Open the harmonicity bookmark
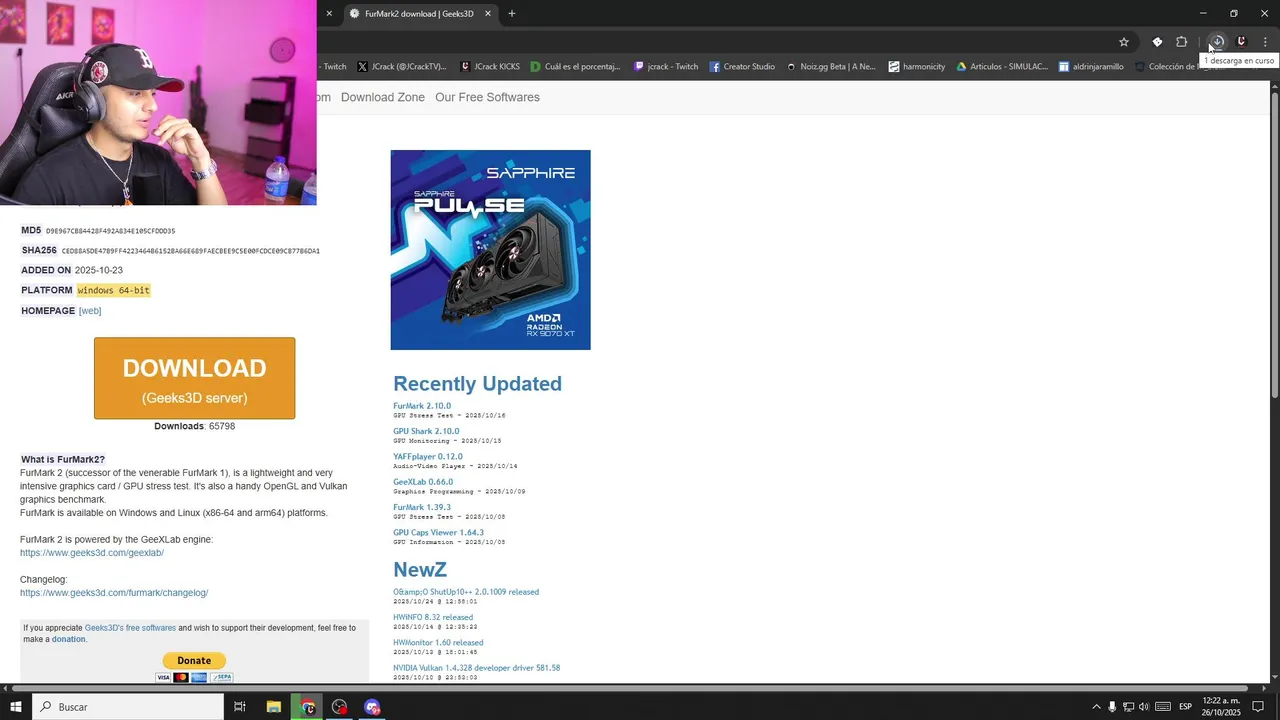Screen dimensions: 1280x720 click(x=916, y=67)
